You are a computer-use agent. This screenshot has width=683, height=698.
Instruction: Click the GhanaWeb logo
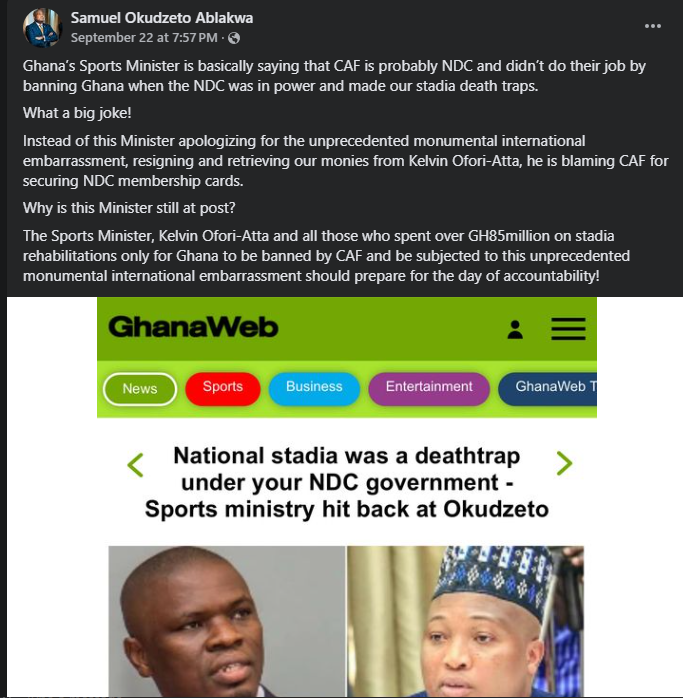[193, 327]
